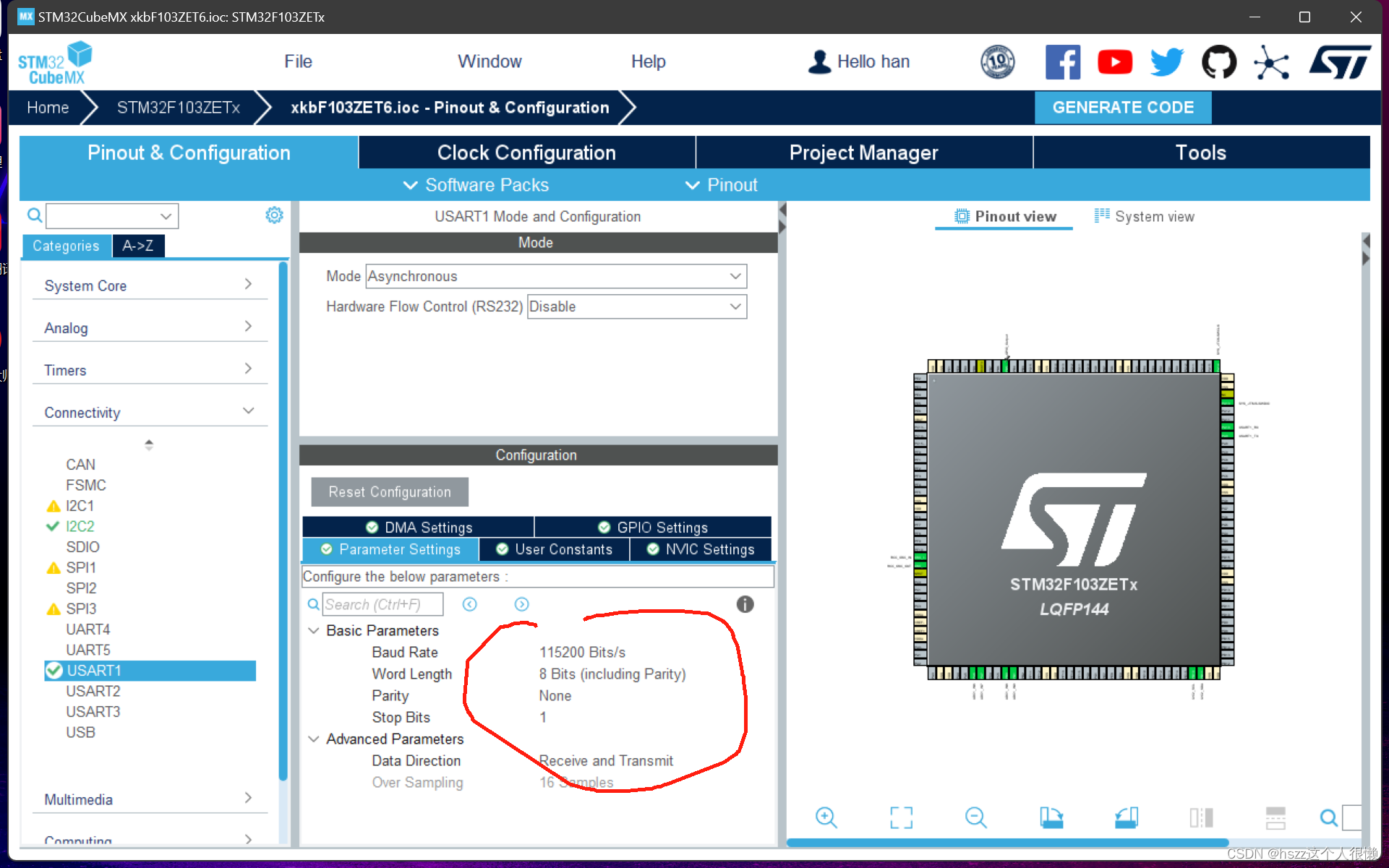Screen dimensions: 1389x868
Task: Select CAN in peripheral list
Action: point(80,464)
